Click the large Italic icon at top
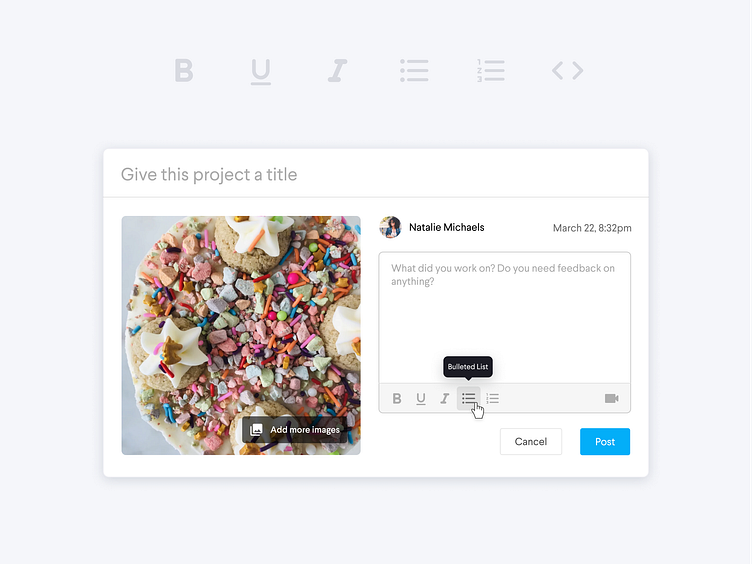Image resolution: width=752 pixels, height=564 pixels. 337,70
